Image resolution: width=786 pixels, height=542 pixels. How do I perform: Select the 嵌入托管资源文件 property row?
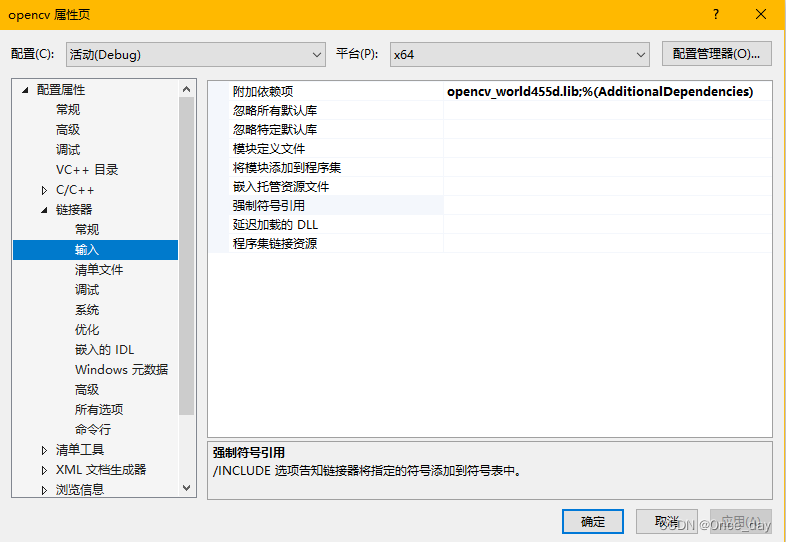[x=490, y=187]
